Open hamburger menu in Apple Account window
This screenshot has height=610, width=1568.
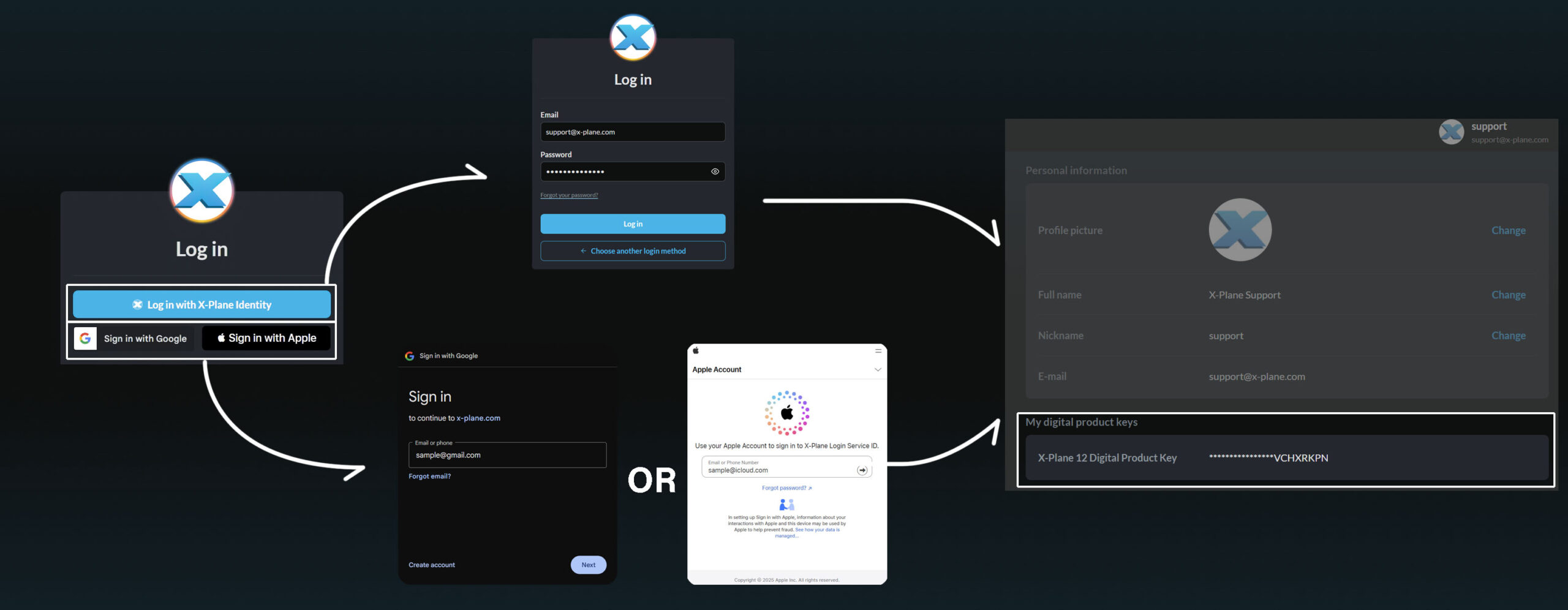point(878,351)
